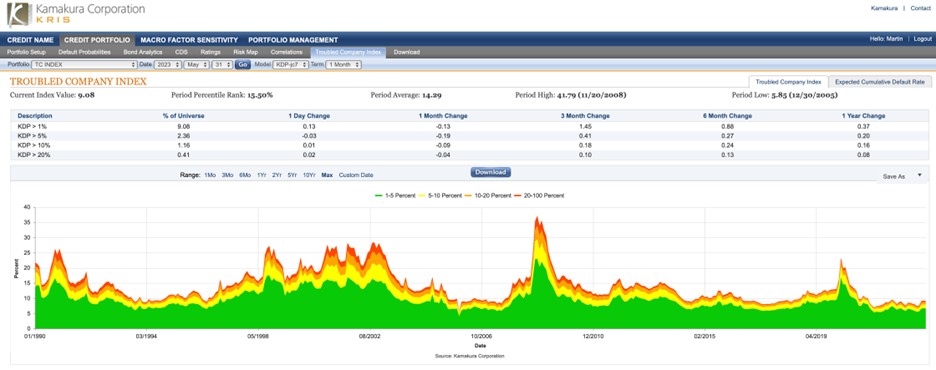Screen dimensions: 936x370
Task: Open the CREDIT NAME main tab
Action: (30, 40)
